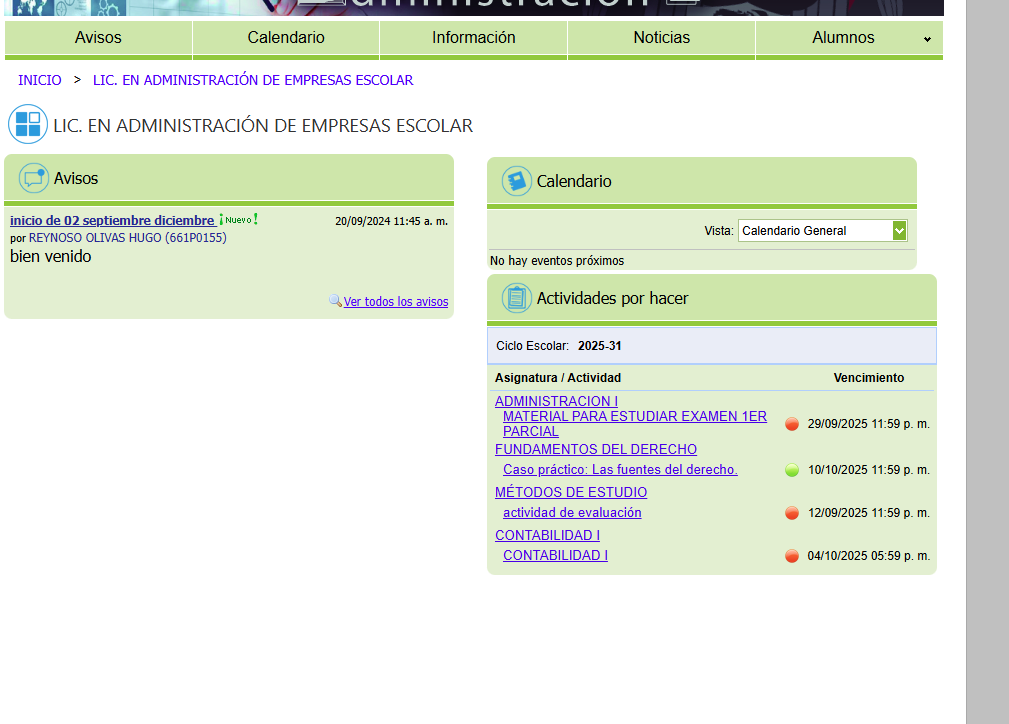Viewport: 1009px width, 724px height.
Task: Open Caso práctico: Las fuentes del derecho
Action: click(x=620, y=470)
